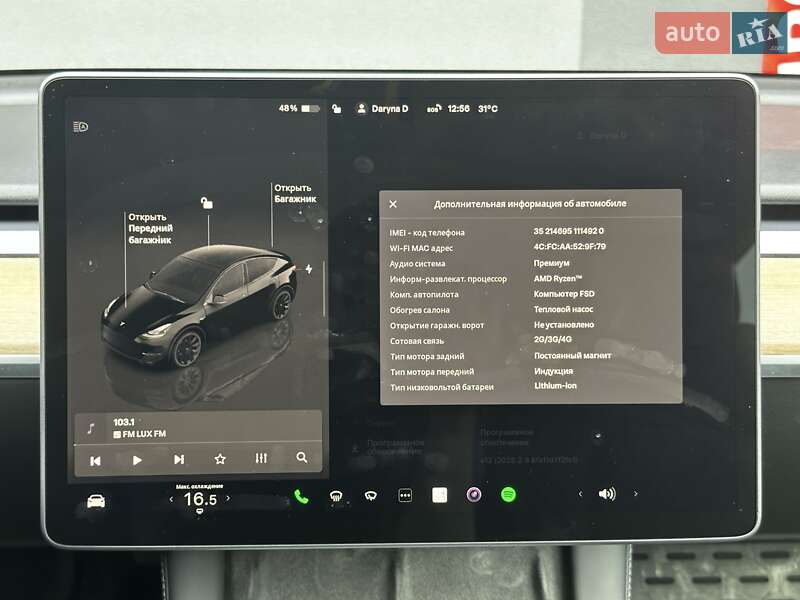Enable front windshield defrost
The width and height of the screenshot is (800, 600).
[337, 497]
